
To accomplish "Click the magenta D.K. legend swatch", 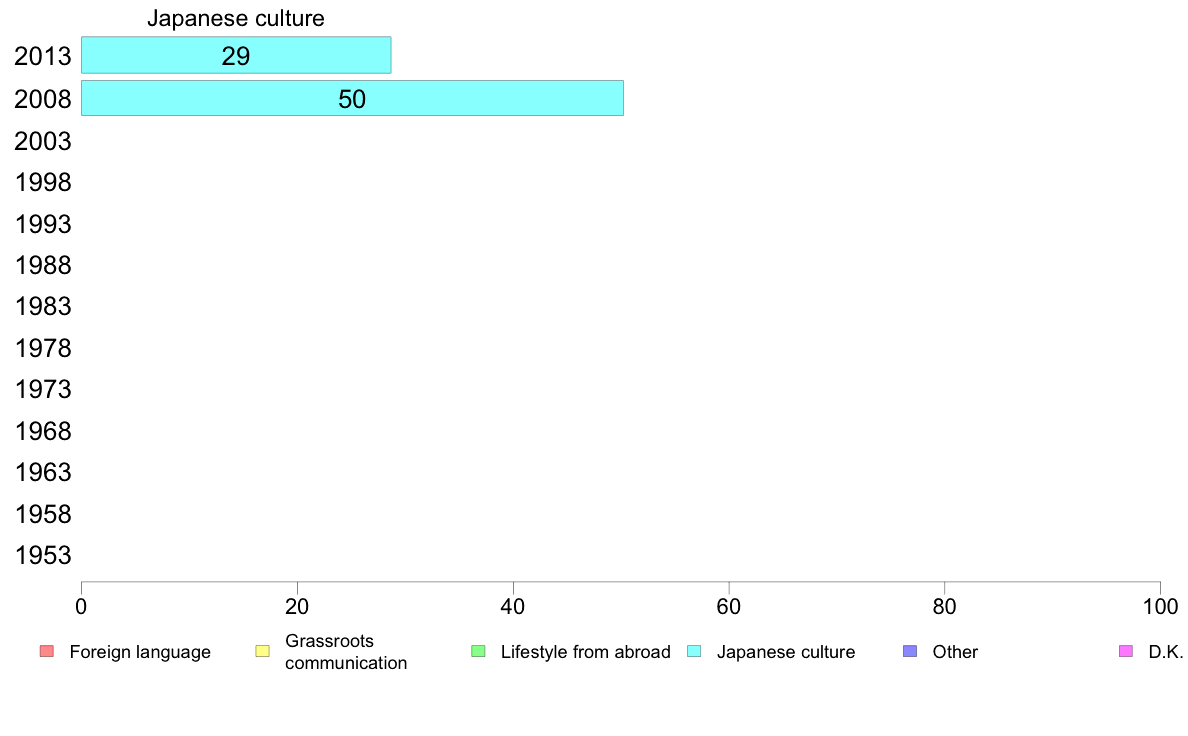I will pyautogui.click(x=1126, y=651).
